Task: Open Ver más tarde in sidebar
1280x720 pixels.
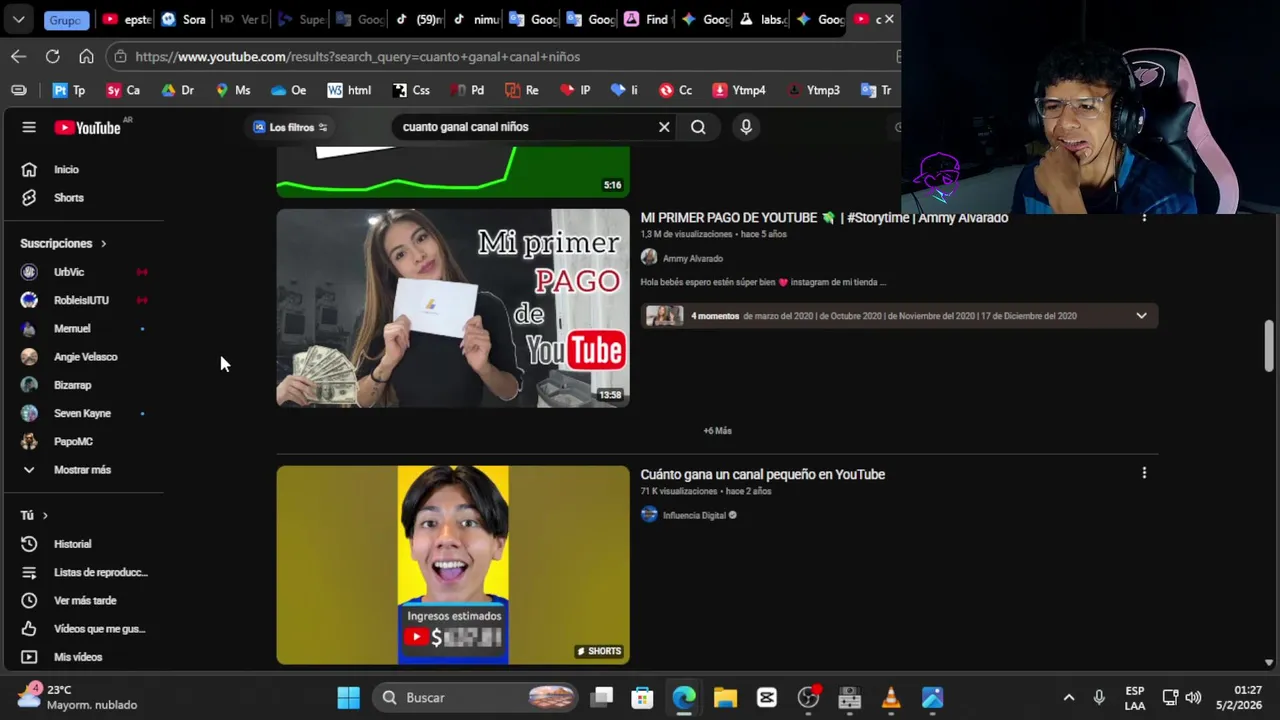Action: pyautogui.click(x=84, y=600)
